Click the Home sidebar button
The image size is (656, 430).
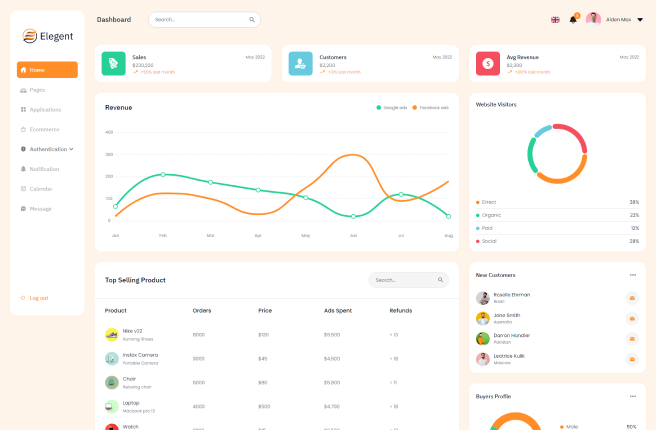pyautogui.click(x=47, y=70)
